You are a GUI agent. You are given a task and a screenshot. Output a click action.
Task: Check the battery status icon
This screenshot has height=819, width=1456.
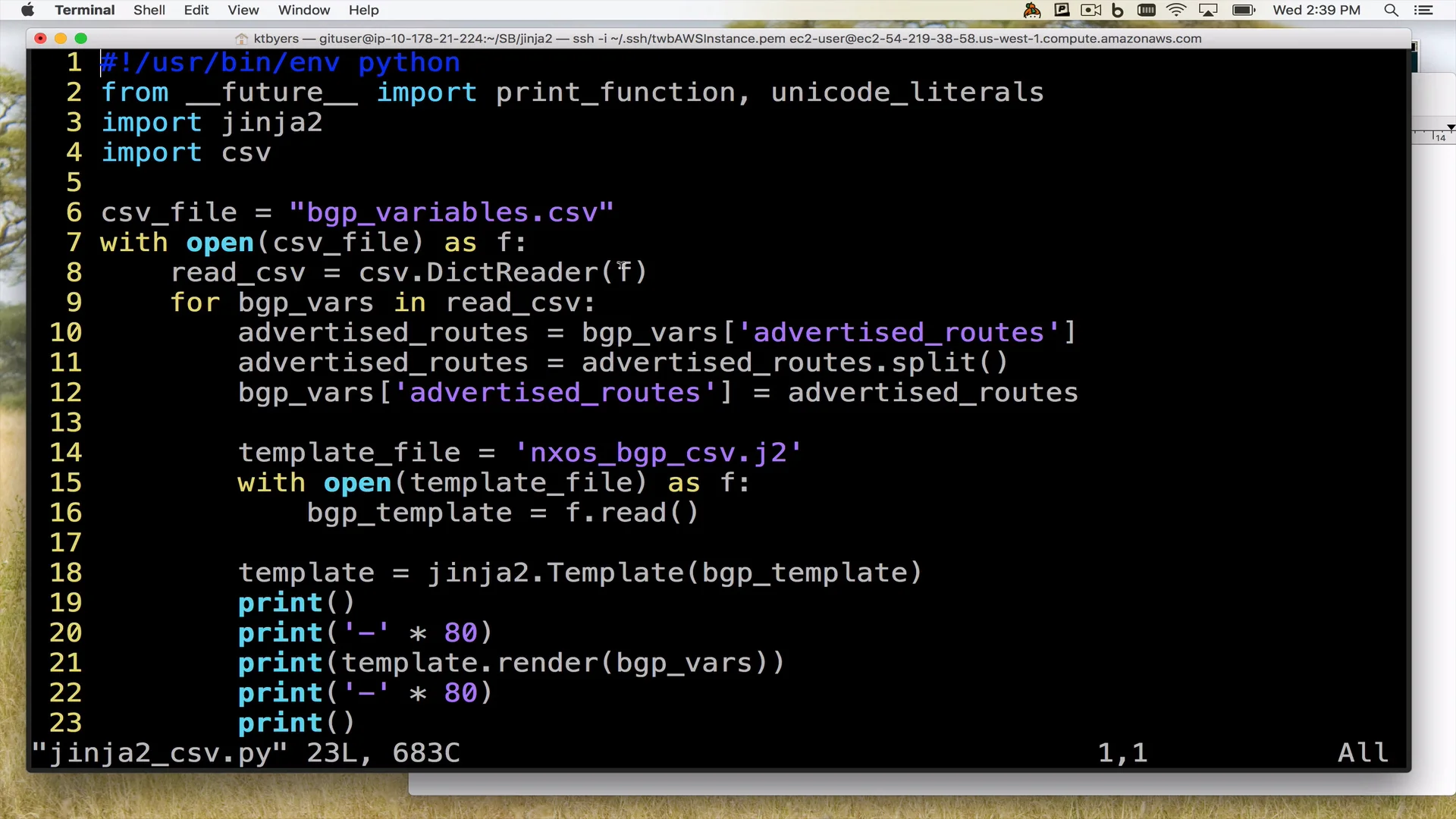click(x=1244, y=10)
